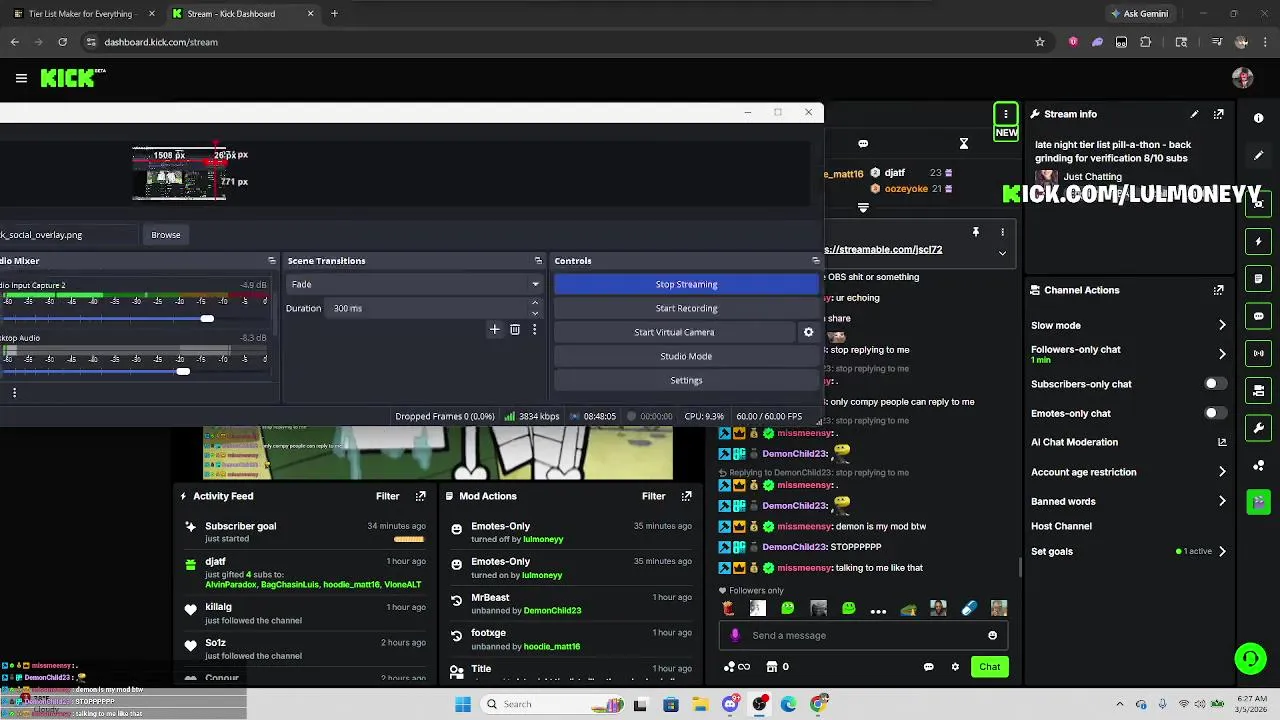This screenshot has height=720, width=1280.
Task: Edit Stream info with the pencil icon
Action: pos(1194,114)
